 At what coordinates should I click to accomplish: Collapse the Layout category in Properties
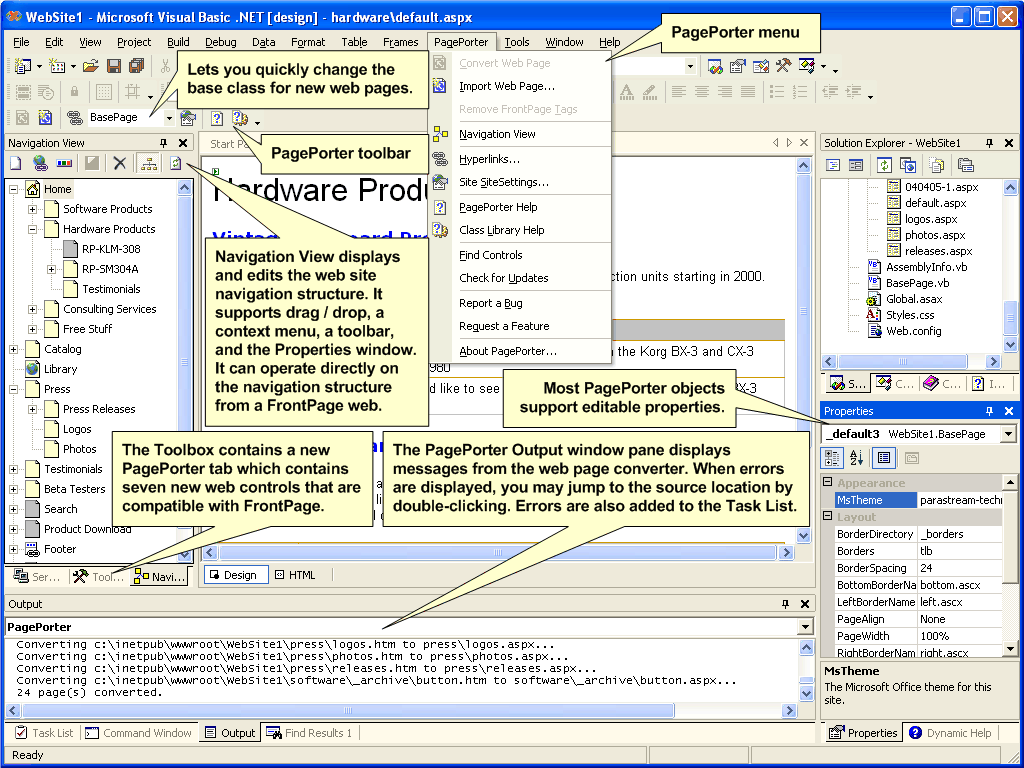(x=827, y=517)
